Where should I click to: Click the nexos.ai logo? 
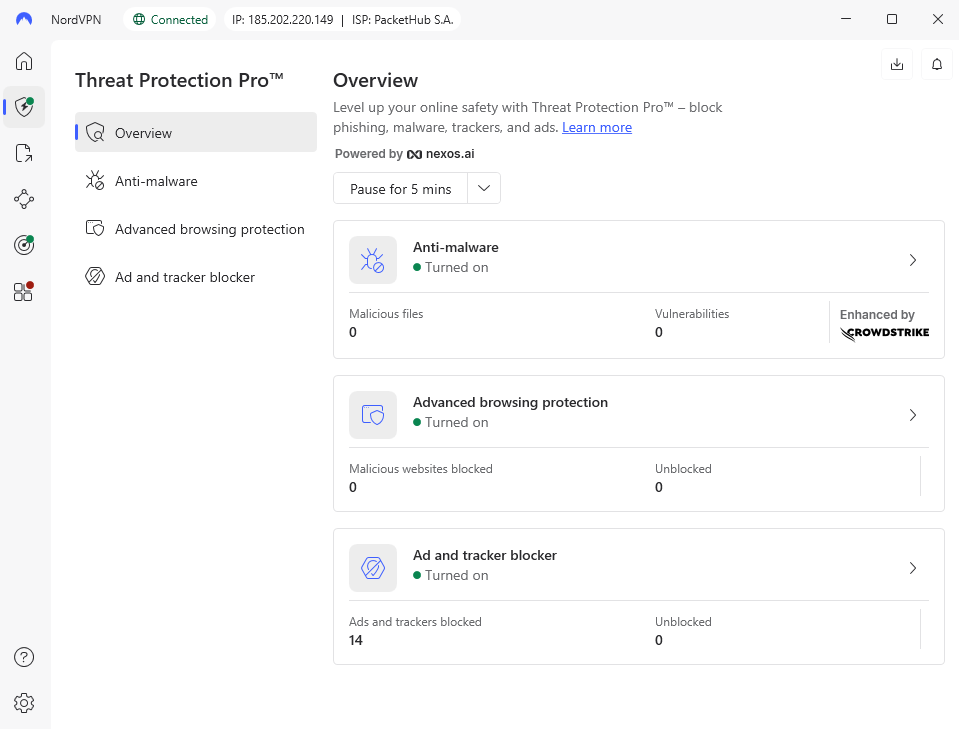point(440,154)
